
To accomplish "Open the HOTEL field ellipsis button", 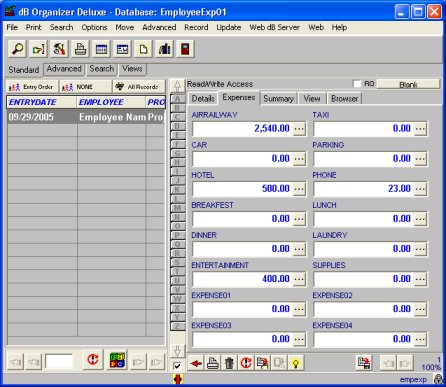I will coord(299,189).
